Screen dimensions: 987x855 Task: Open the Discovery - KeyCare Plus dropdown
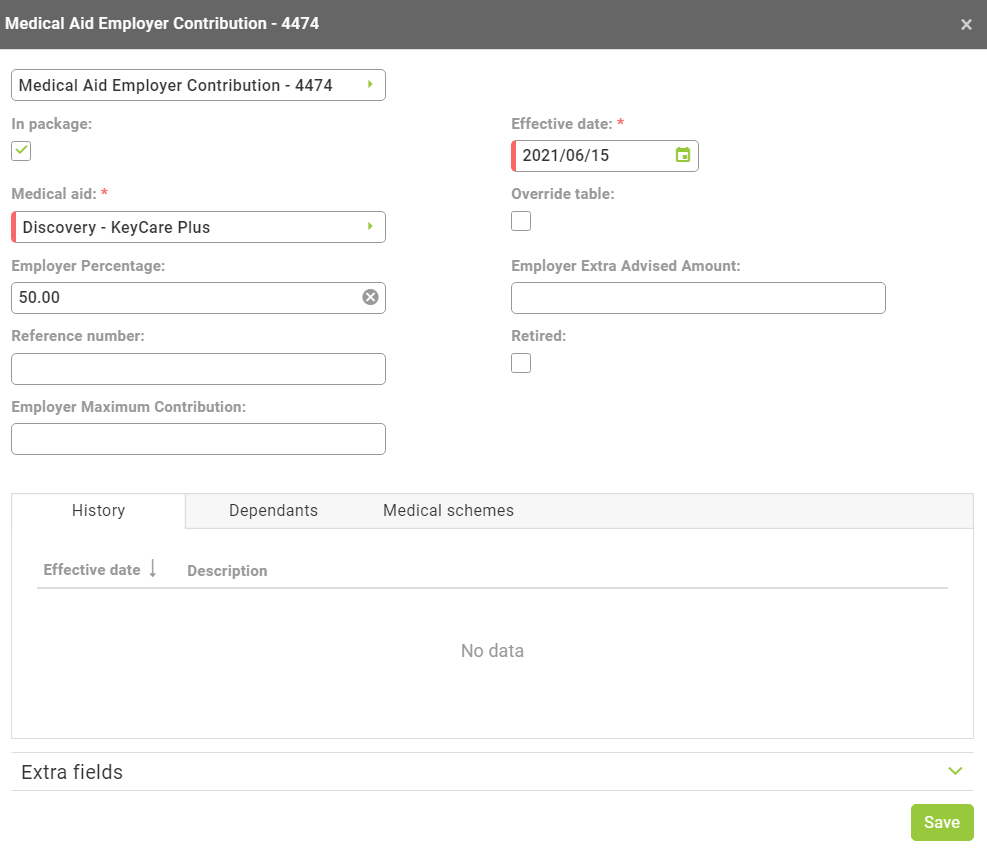[190, 227]
